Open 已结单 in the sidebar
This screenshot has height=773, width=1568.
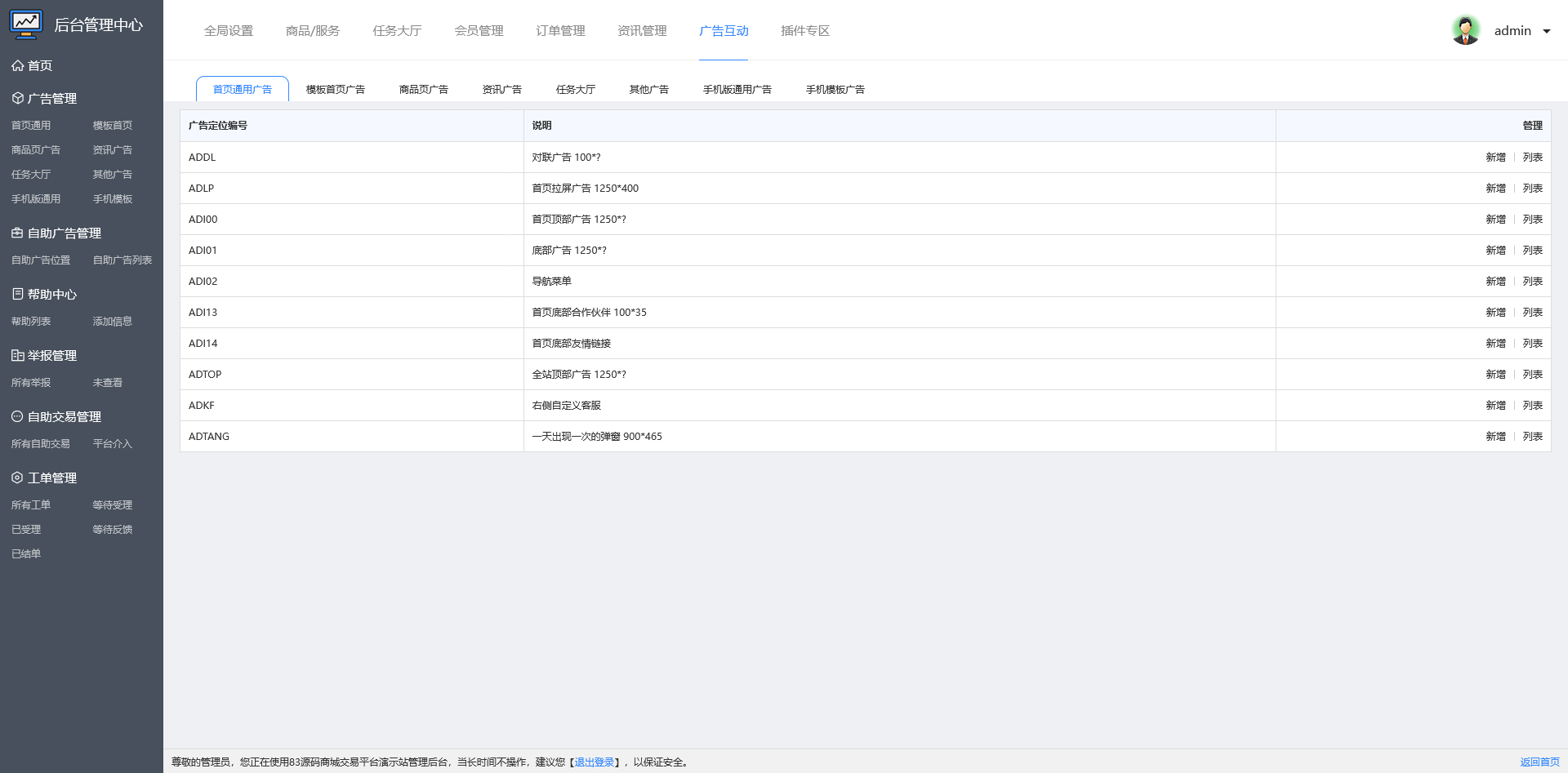(x=26, y=554)
